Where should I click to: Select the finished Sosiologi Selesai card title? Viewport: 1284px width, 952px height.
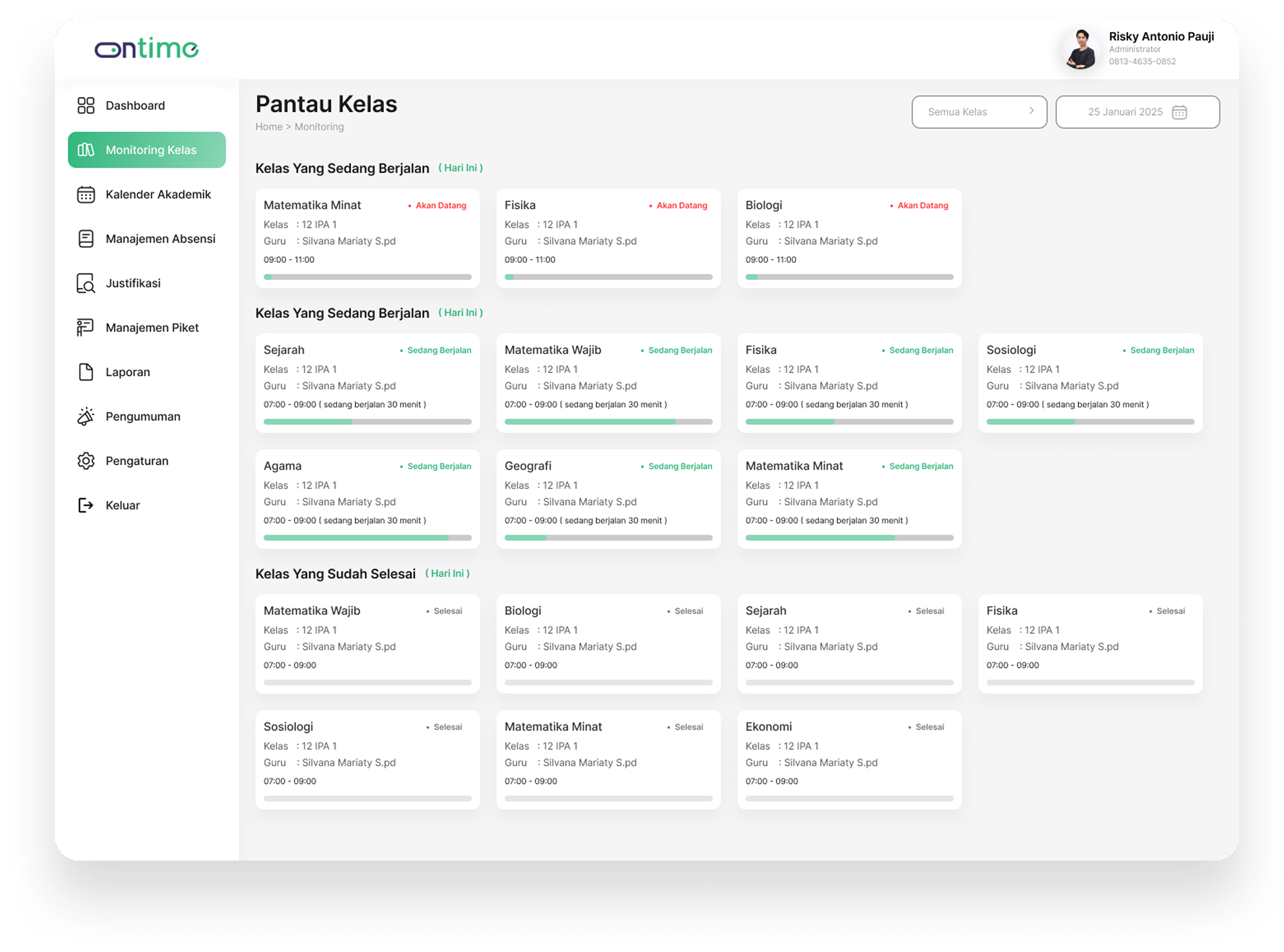point(289,727)
